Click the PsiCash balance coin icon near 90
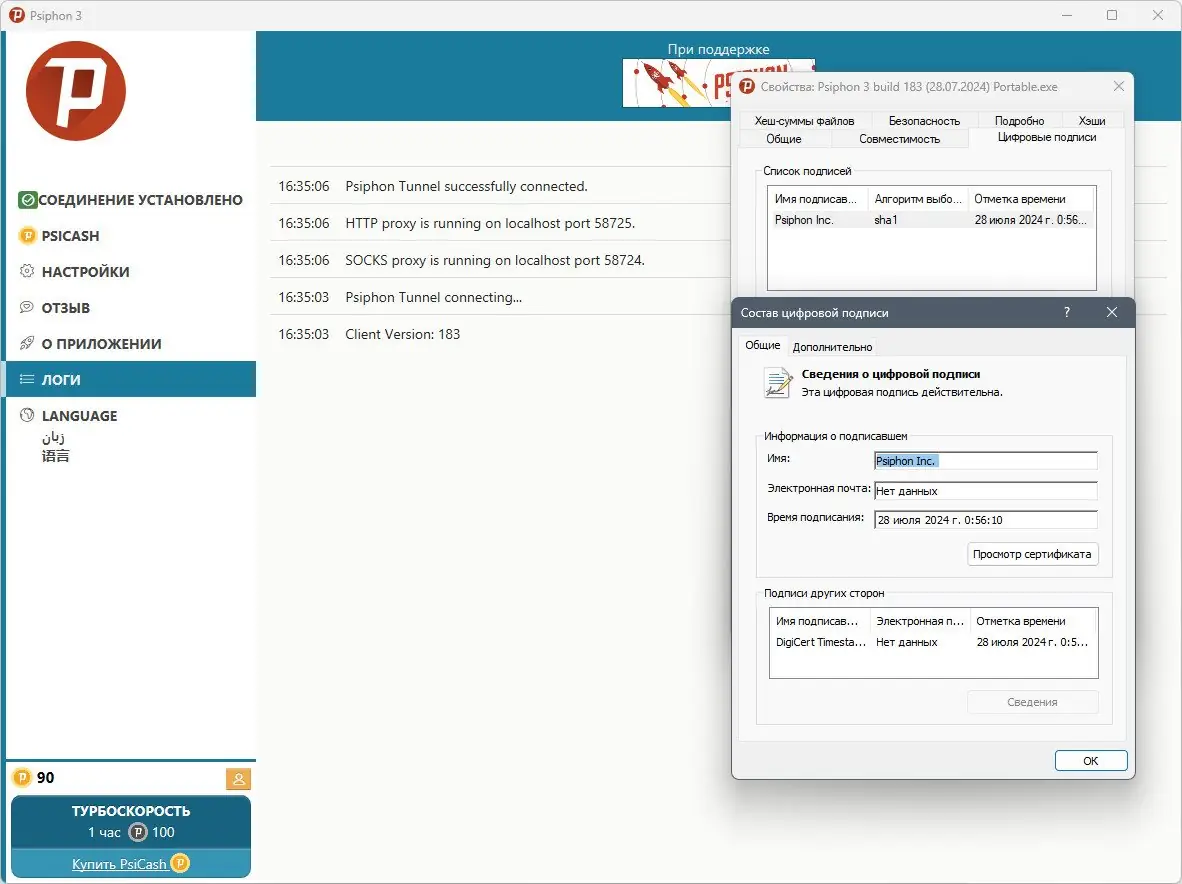The height and width of the screenshot is (884, 1182). point(22,778)
